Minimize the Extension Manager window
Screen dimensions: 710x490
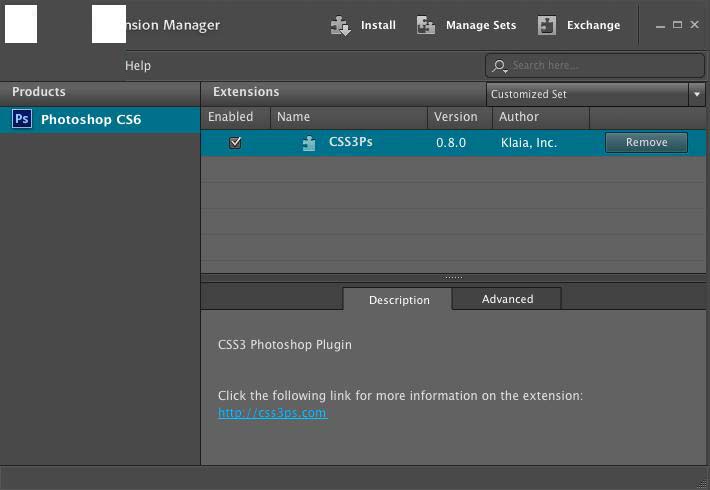coord(660,26)
